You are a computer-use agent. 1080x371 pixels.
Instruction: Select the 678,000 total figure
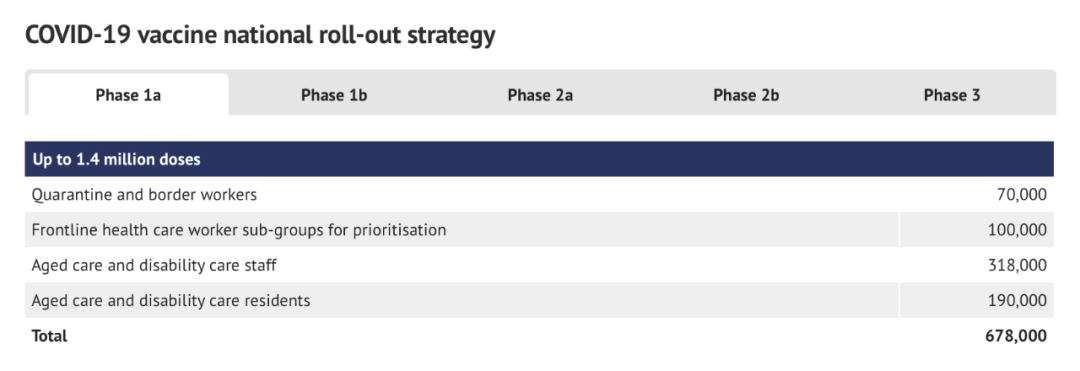click(x=1017, y=336)
